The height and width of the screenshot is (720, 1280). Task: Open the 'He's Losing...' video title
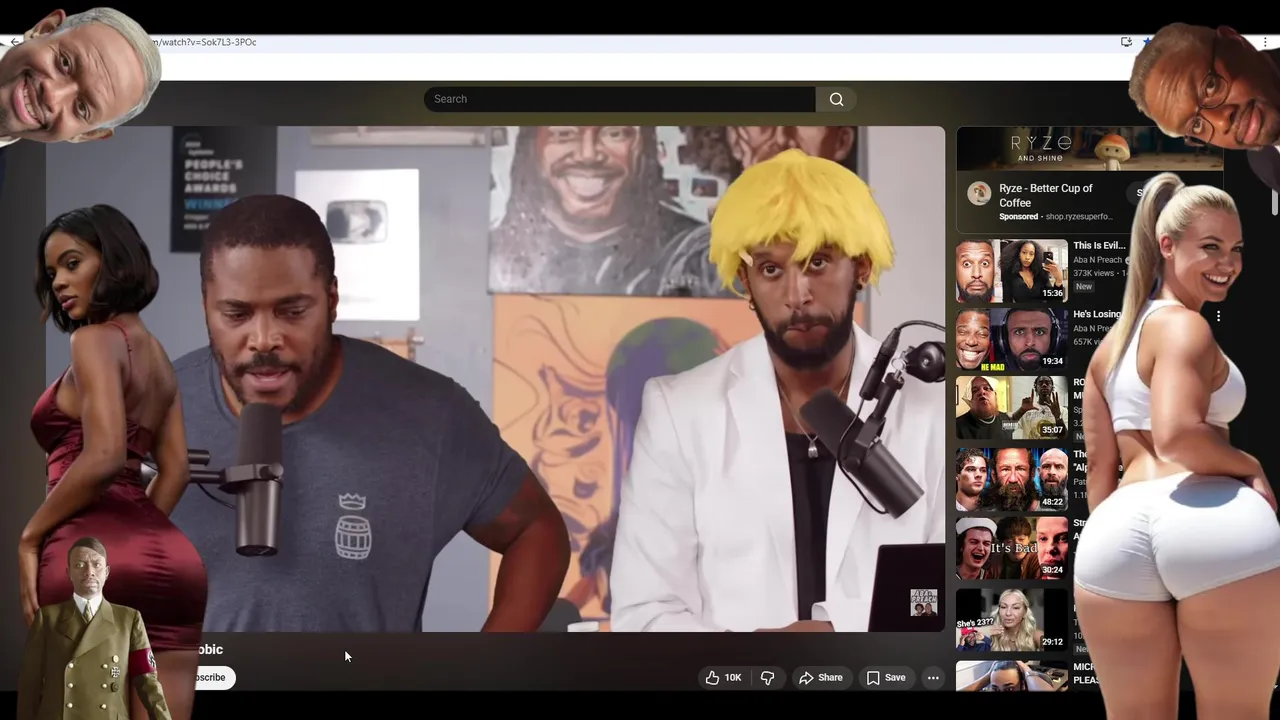1097,314
